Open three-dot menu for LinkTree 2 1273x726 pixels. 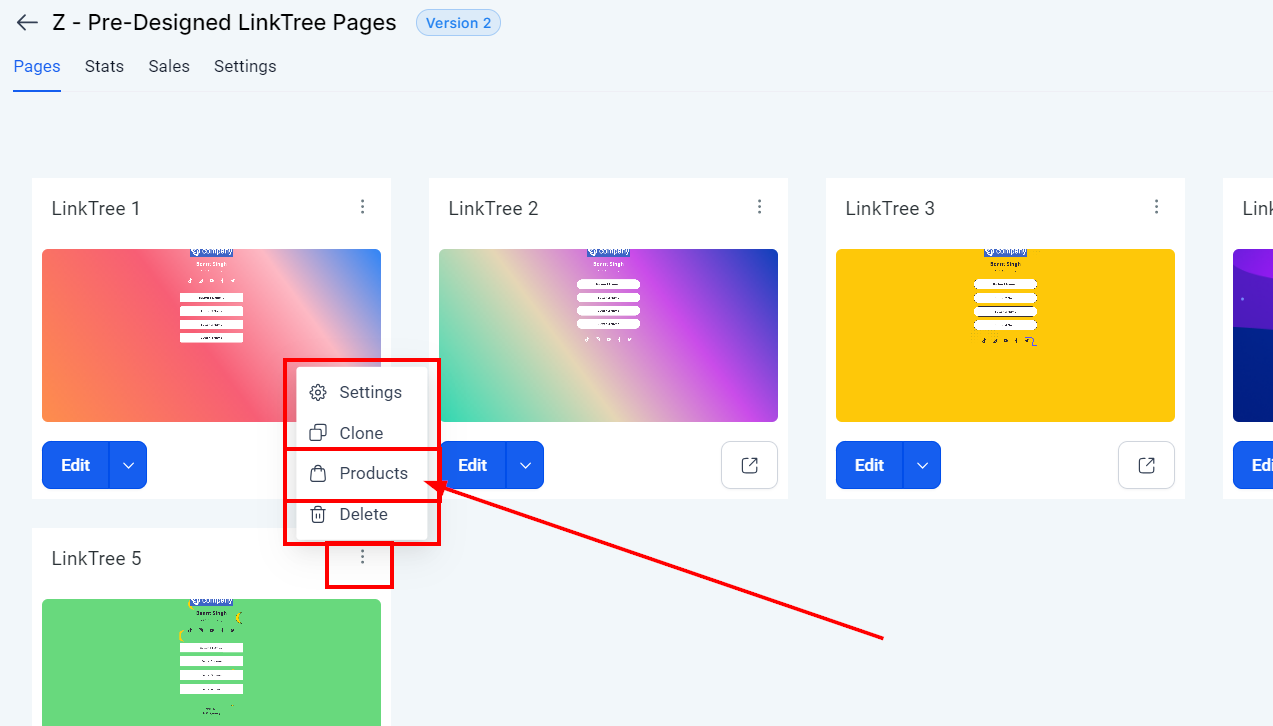[x=759, y=207]
